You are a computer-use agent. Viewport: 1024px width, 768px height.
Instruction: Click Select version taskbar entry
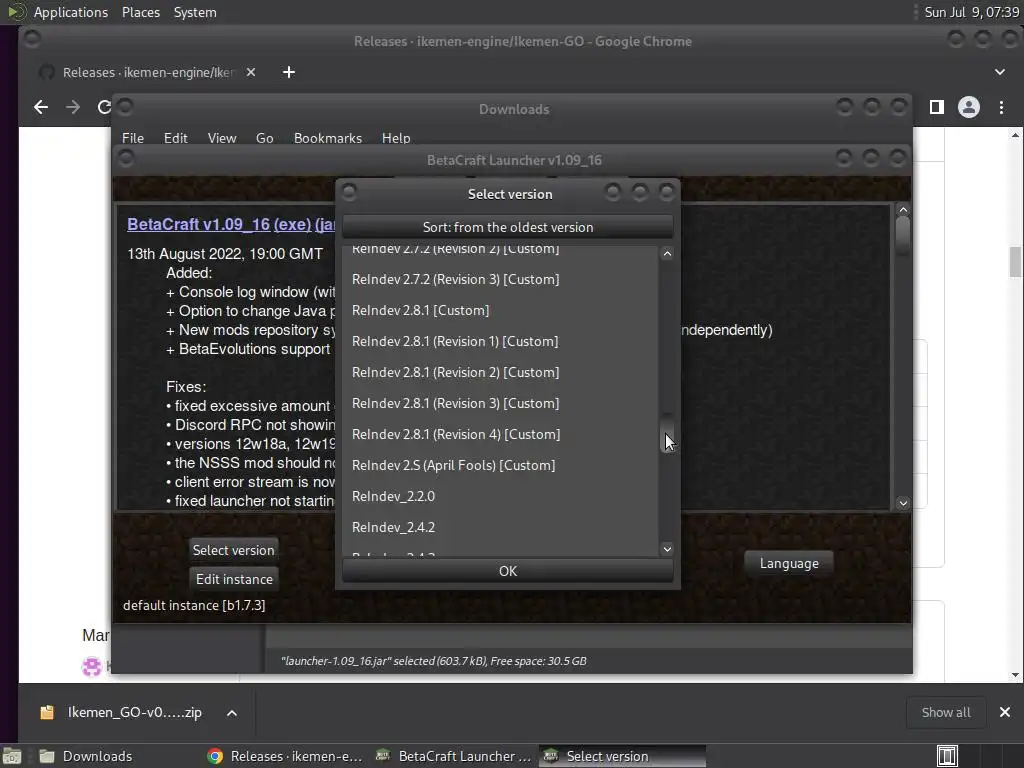pos(622,756)
